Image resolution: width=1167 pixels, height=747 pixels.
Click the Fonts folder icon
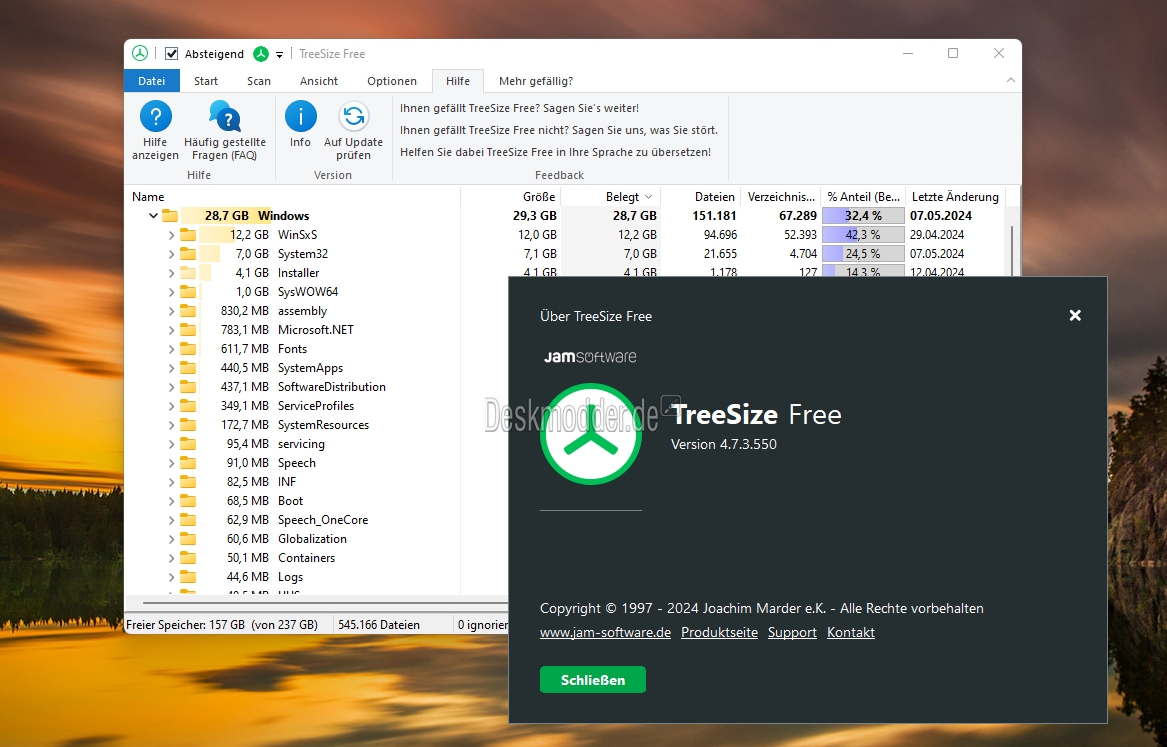188,349
